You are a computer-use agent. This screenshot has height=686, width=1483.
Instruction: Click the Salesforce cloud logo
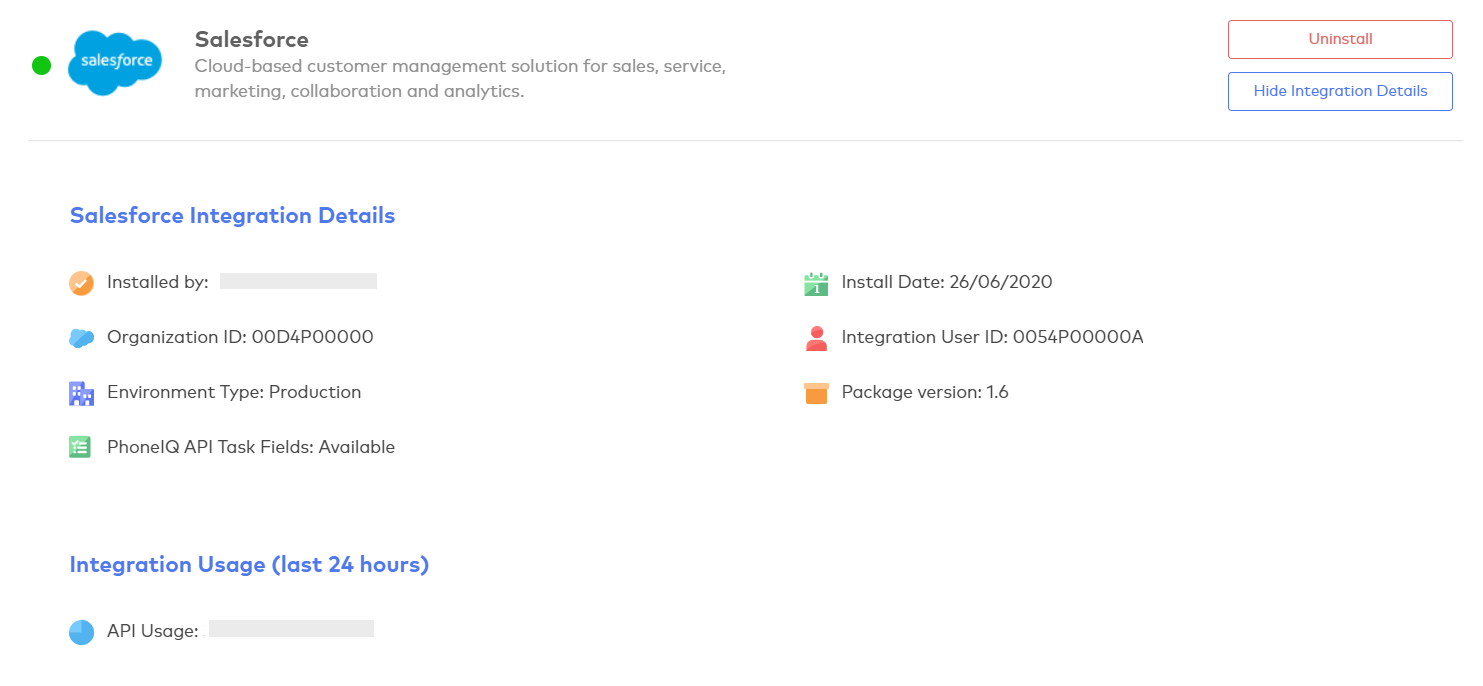(115, 62)
